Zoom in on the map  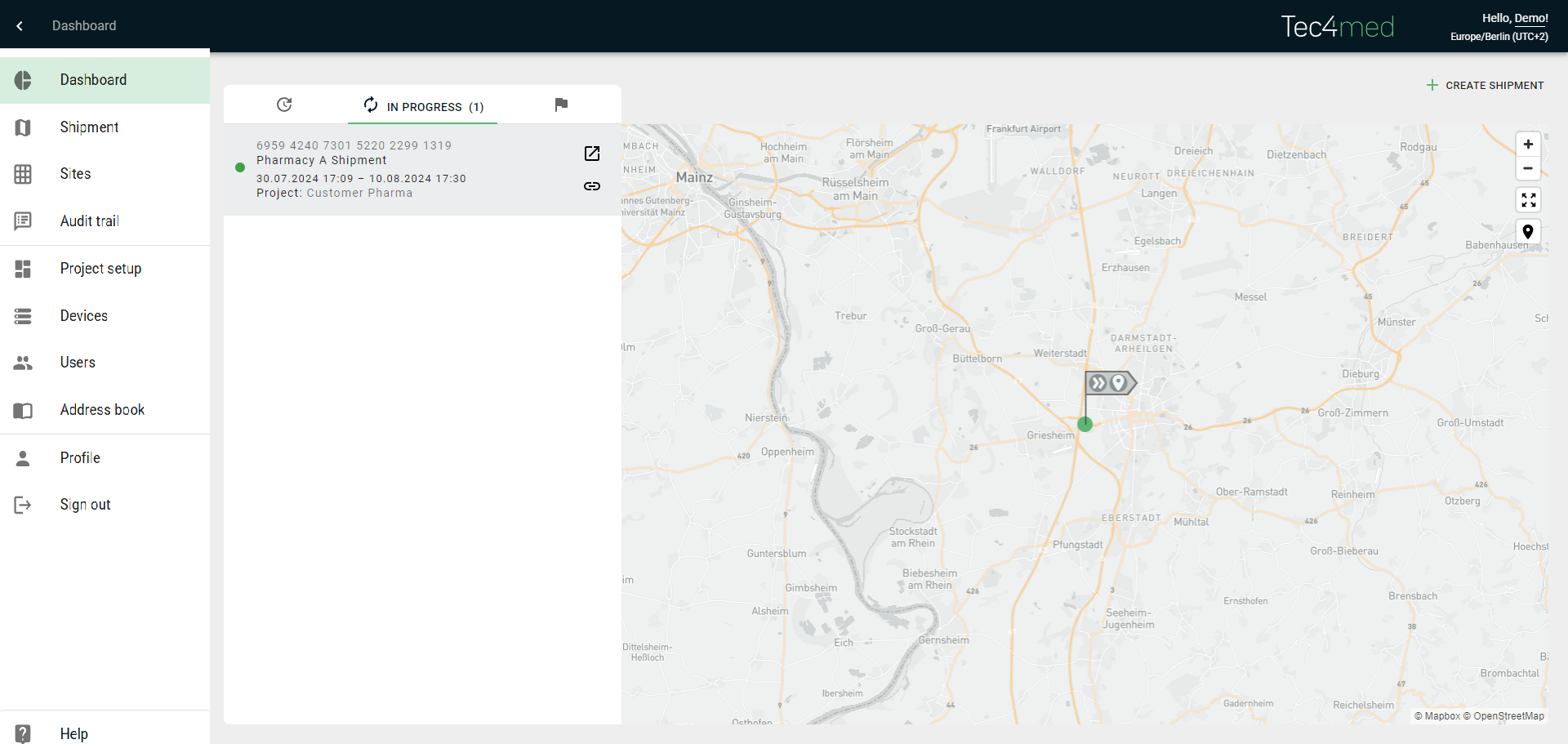pos(1528,145)
